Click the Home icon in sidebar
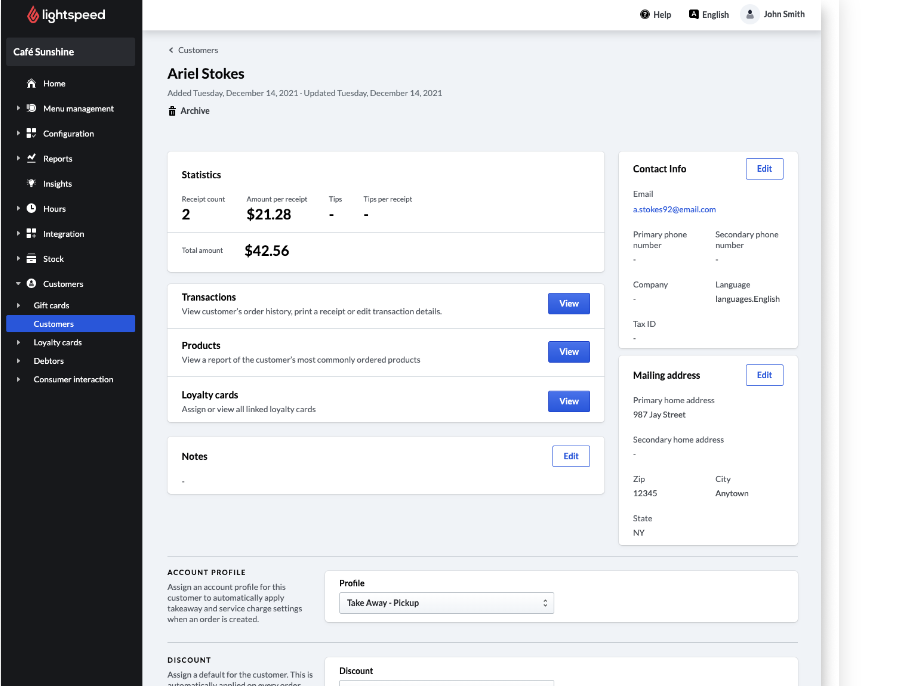Image resolution: width=924 pixels, height=686 pixels. click(32, 84)
